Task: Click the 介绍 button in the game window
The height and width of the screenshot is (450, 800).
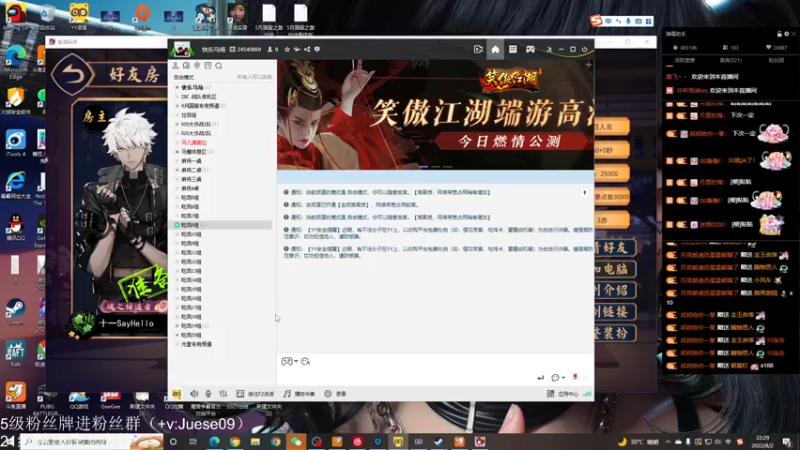Action: (614, 290)
